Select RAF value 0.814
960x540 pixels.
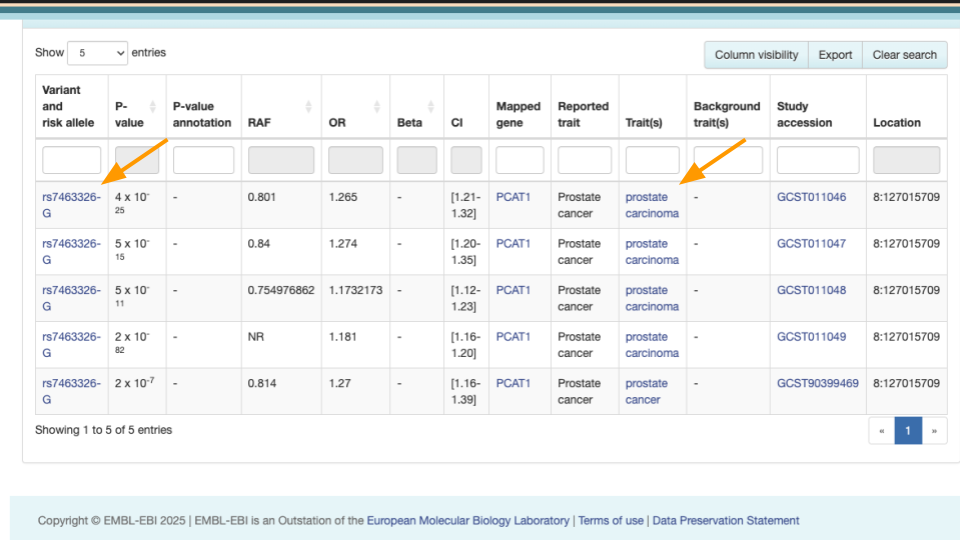(x=262, y=383)
